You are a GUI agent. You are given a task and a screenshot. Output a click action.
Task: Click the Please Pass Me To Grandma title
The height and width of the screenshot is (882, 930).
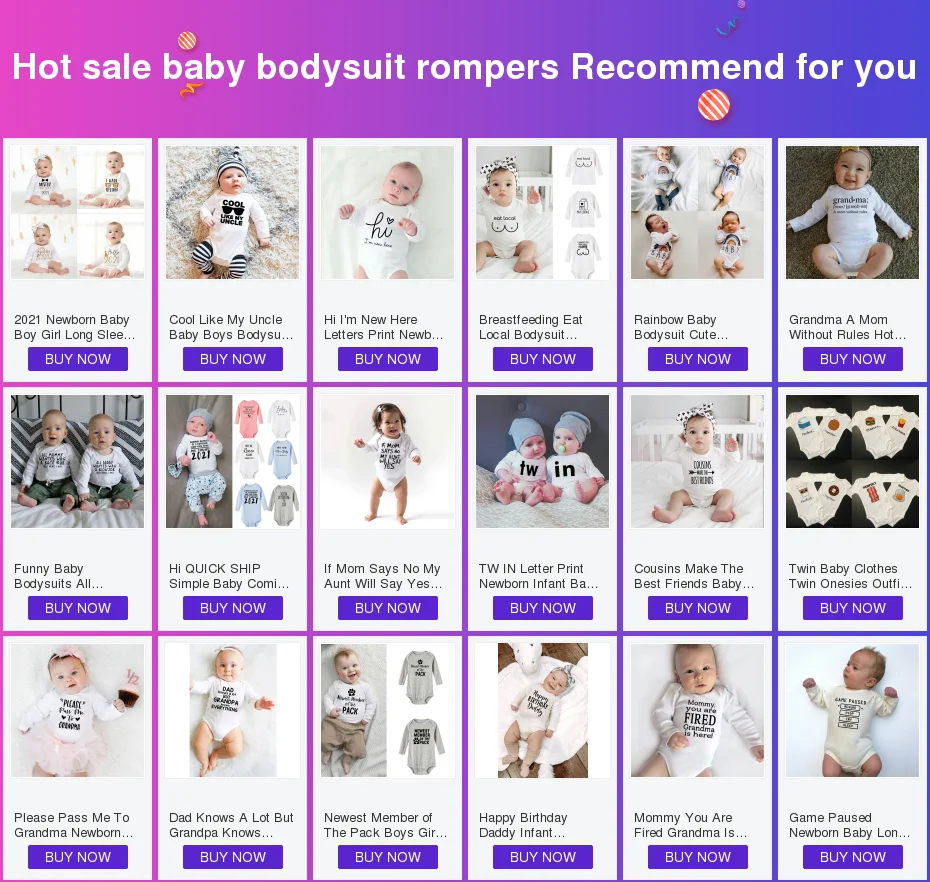[x=74, y=825]
